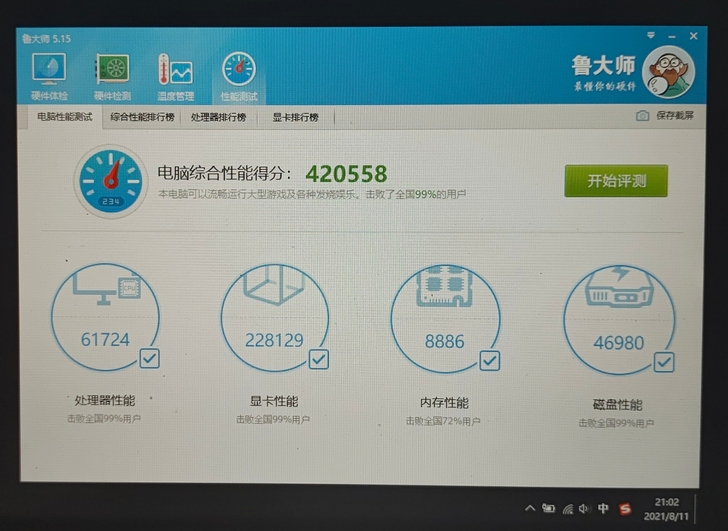Switch to the 处理器排行榜 tab

218,117
